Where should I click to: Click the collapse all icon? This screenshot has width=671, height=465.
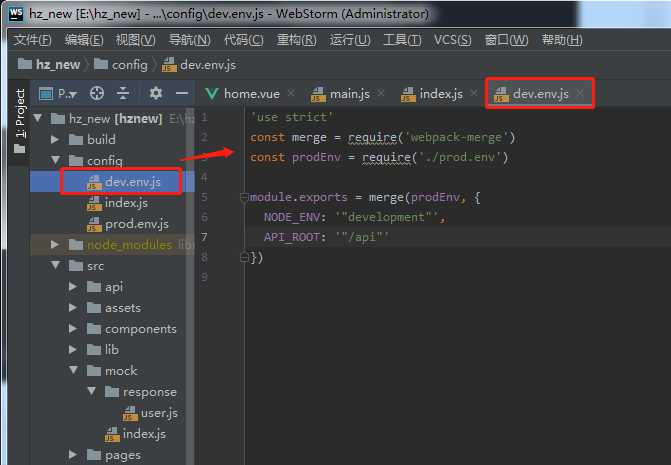123,93
